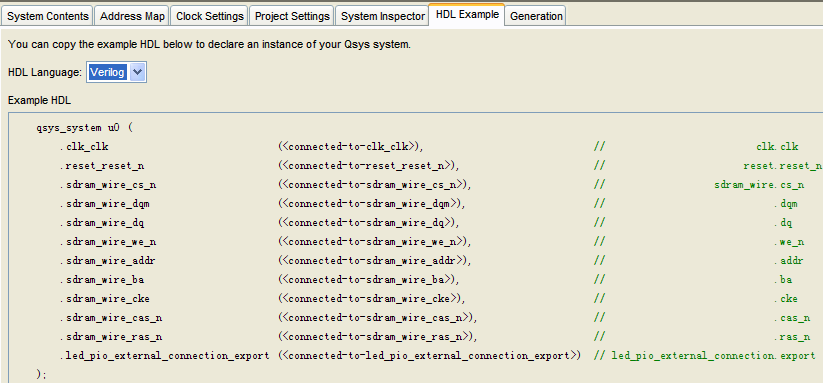The image size is (823, 383).
Task: Select the .clk_clk port name
Action: (x=84, y=147)
